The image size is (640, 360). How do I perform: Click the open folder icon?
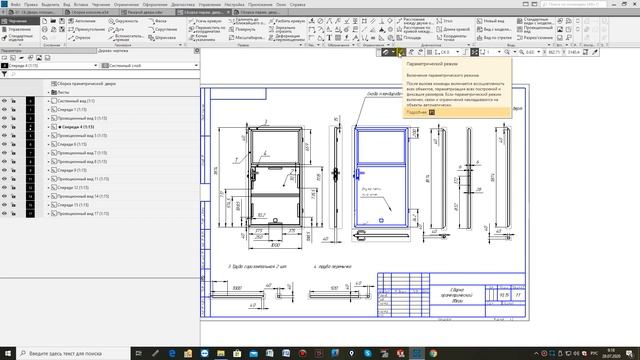53,21
